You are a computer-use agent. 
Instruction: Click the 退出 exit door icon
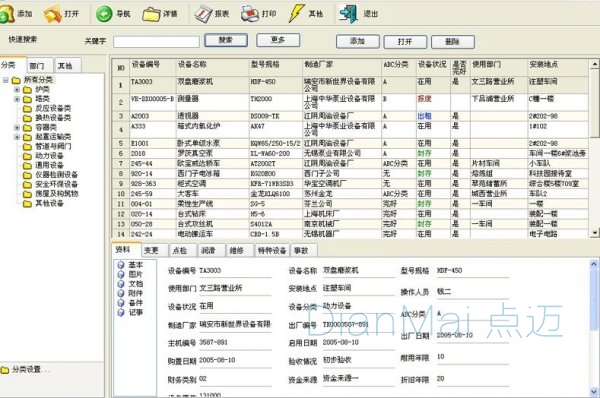[349, 14]
